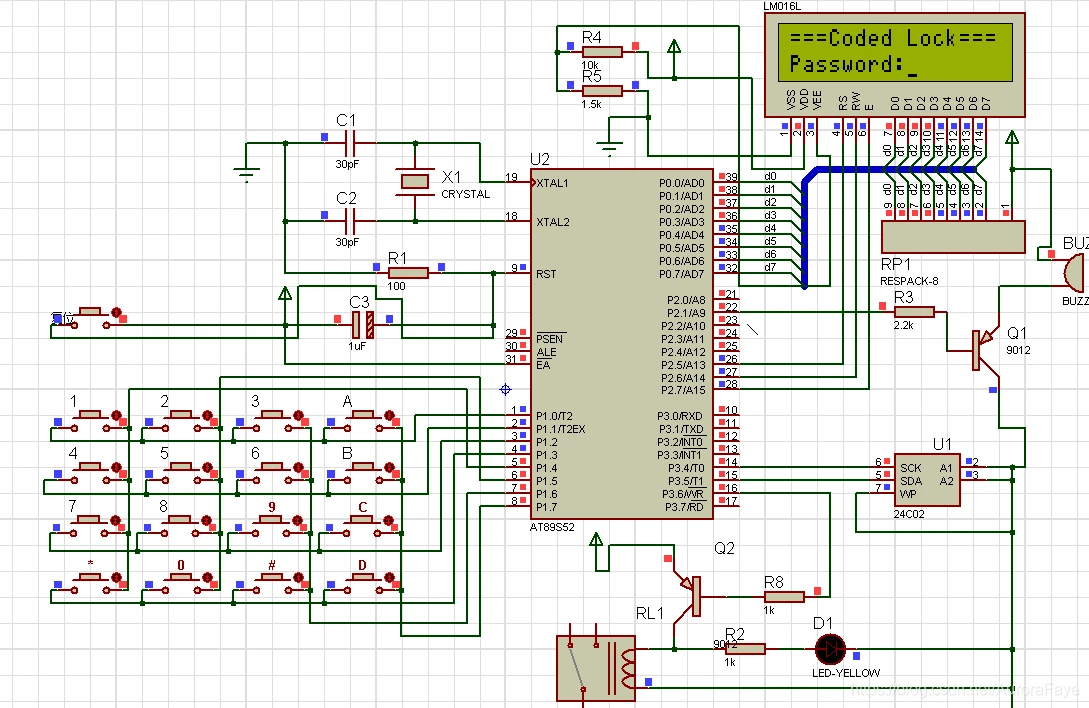The height and width of the screenshot is (708, 1089).
Task: Select capacitor C3 1uF symbol
Action: point(363,324)
